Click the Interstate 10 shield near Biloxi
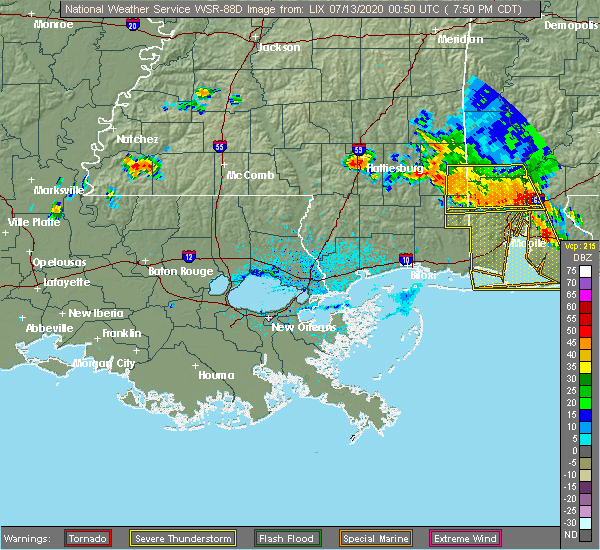Viewport: 600px width, 550px height. pyautogui.click(x=406, y=259)
